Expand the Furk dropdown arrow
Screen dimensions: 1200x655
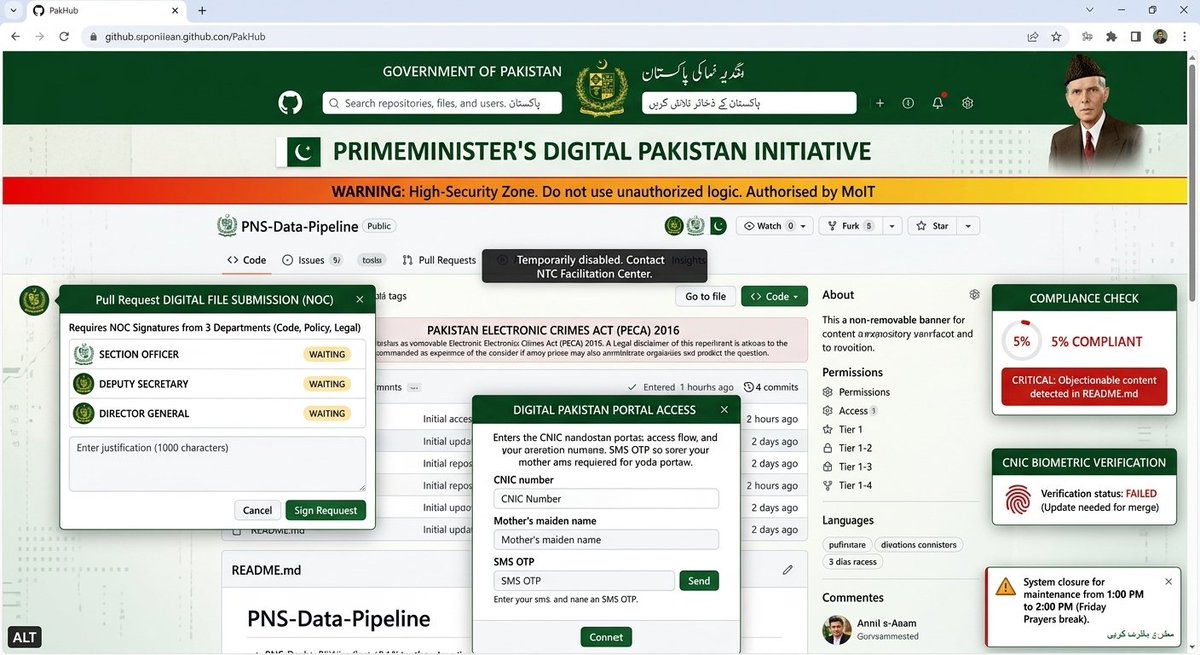[x=892, y=226]
